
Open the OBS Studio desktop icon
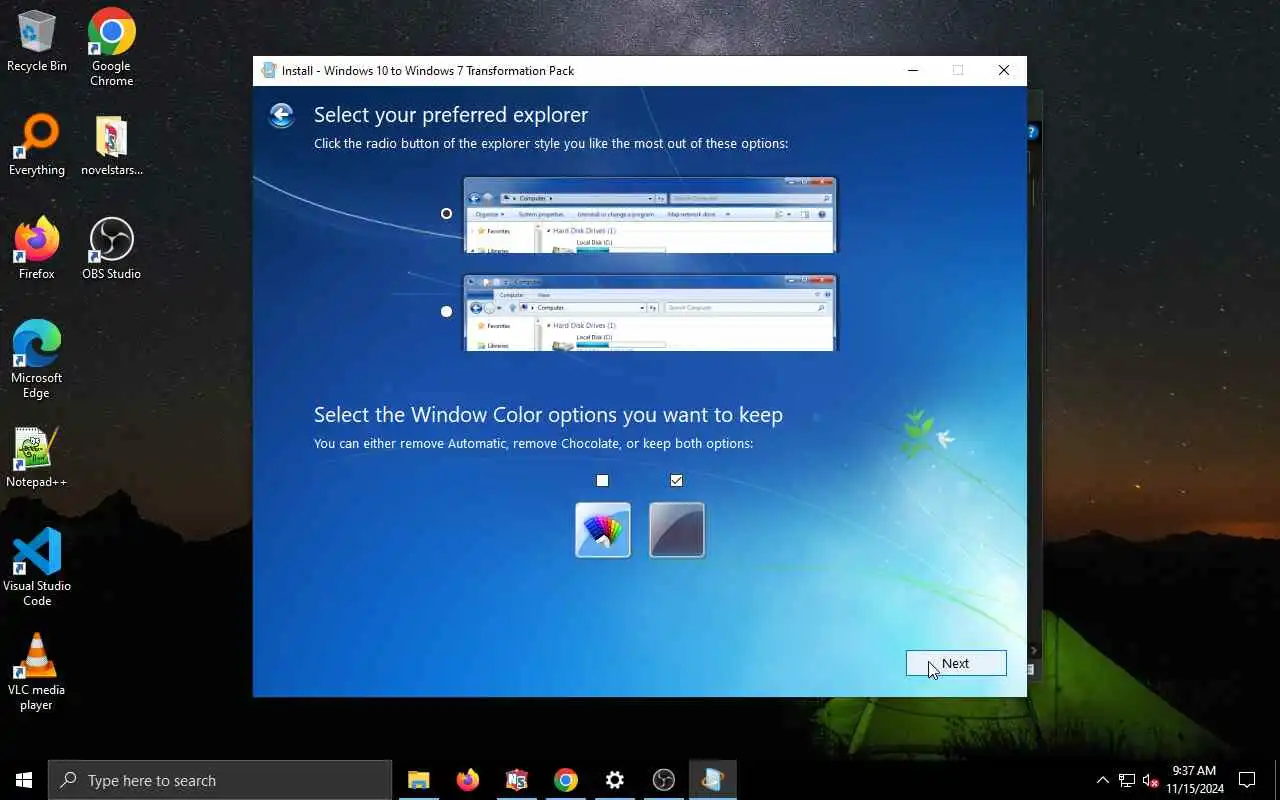click(x=111, y=249)
